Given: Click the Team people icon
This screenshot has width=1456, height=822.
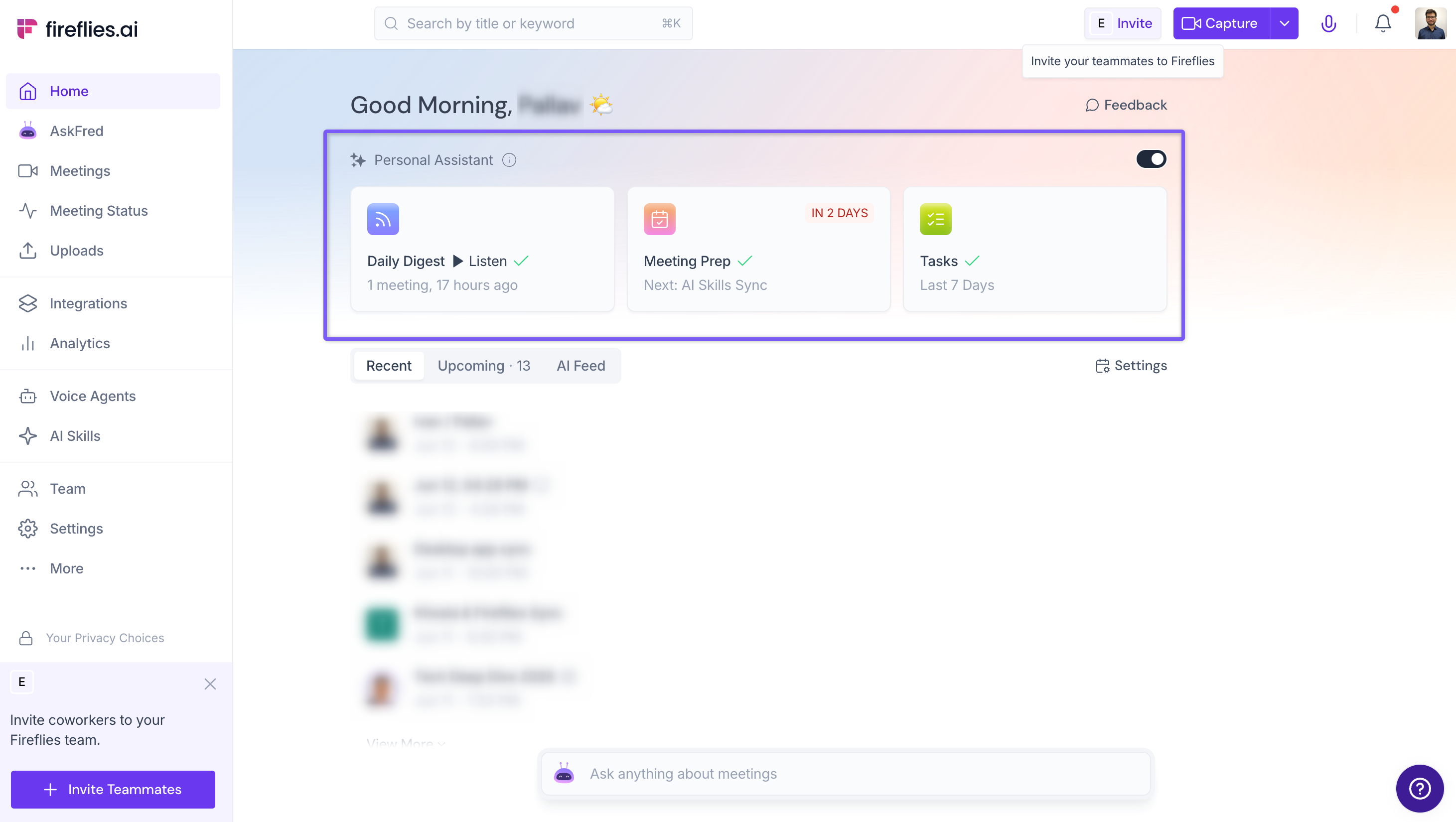Looking at the screenshot, I should pyautogui.click(x=28, y=489).
